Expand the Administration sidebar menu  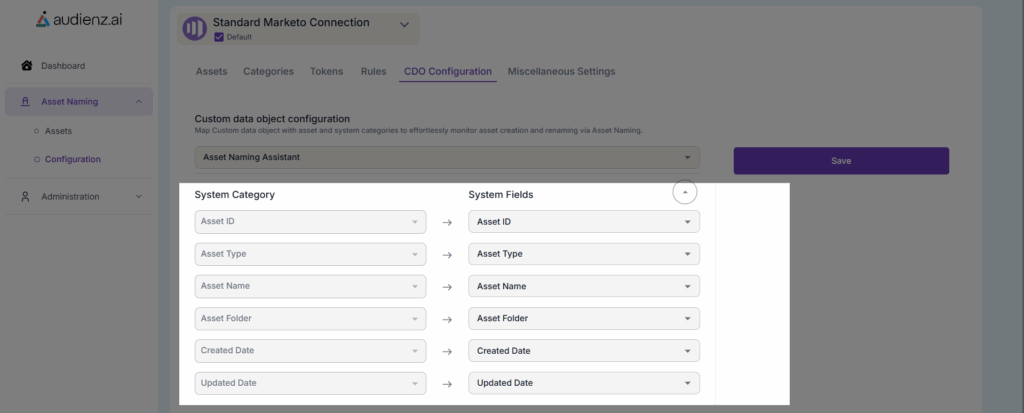139,197
